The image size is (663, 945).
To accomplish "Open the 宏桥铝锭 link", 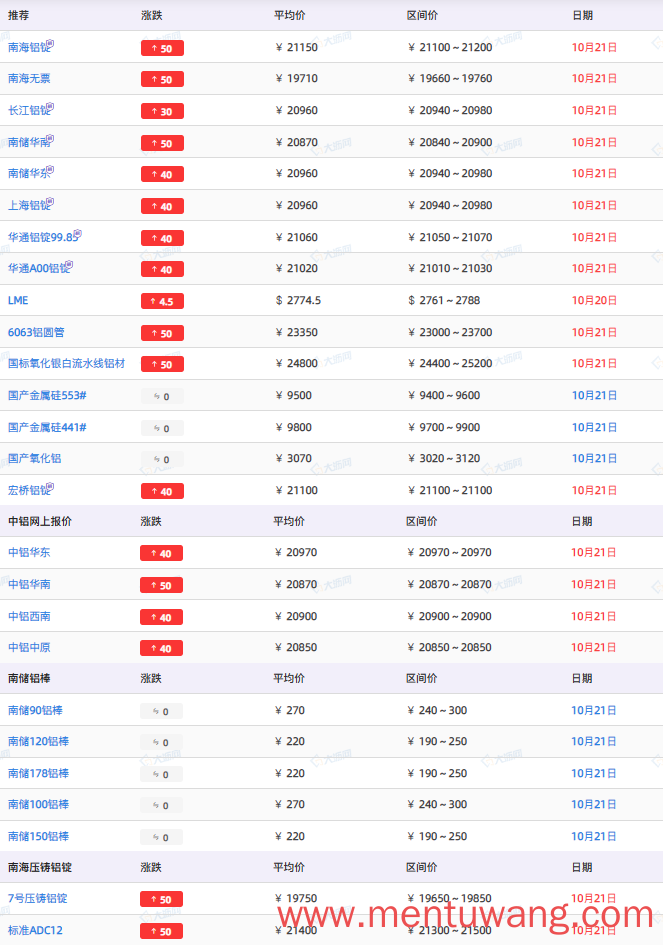I will [28, 491].
